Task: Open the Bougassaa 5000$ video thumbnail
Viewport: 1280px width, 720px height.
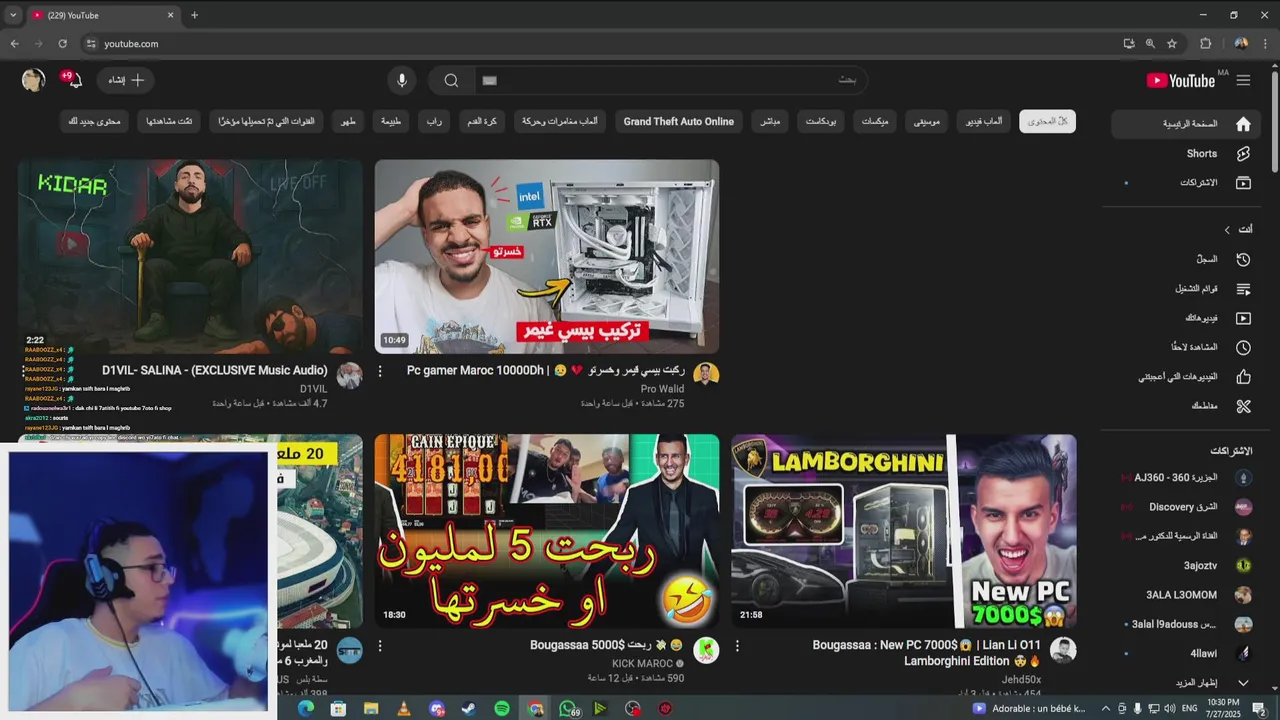Action: click(x=547, y=531)
